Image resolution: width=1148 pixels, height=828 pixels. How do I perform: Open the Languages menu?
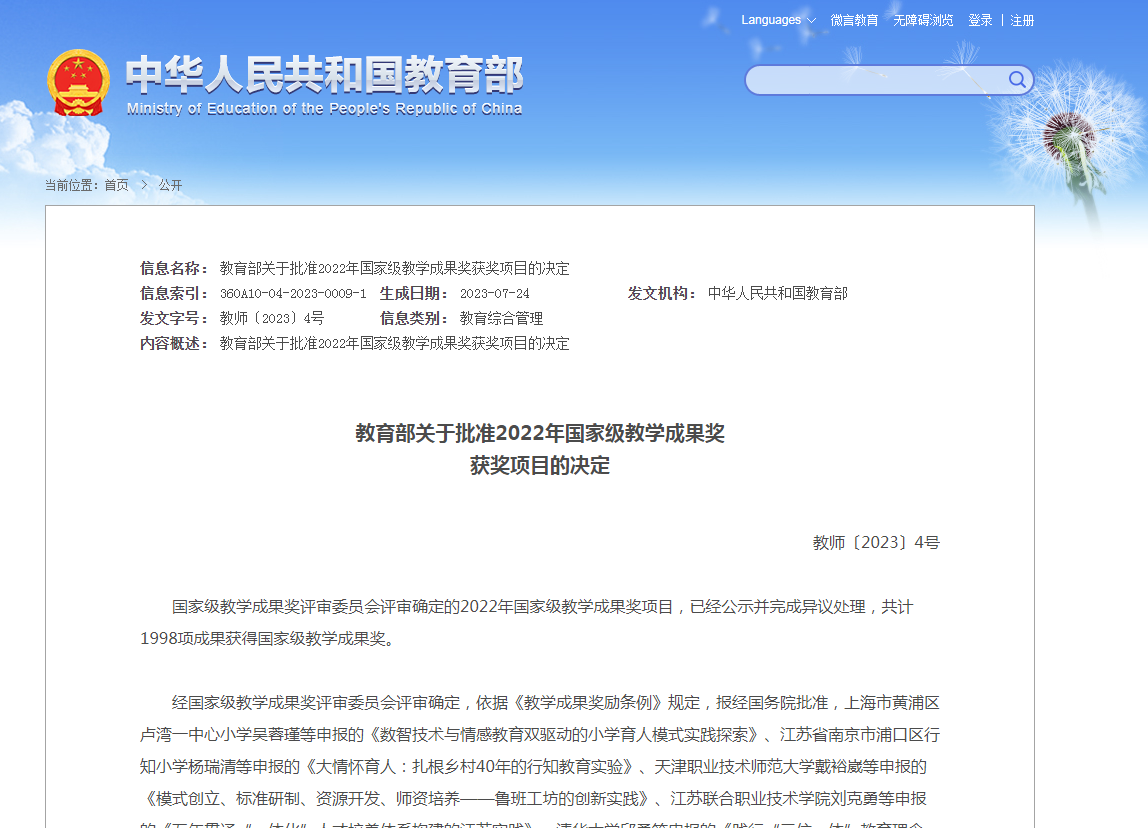pos(771,20)
